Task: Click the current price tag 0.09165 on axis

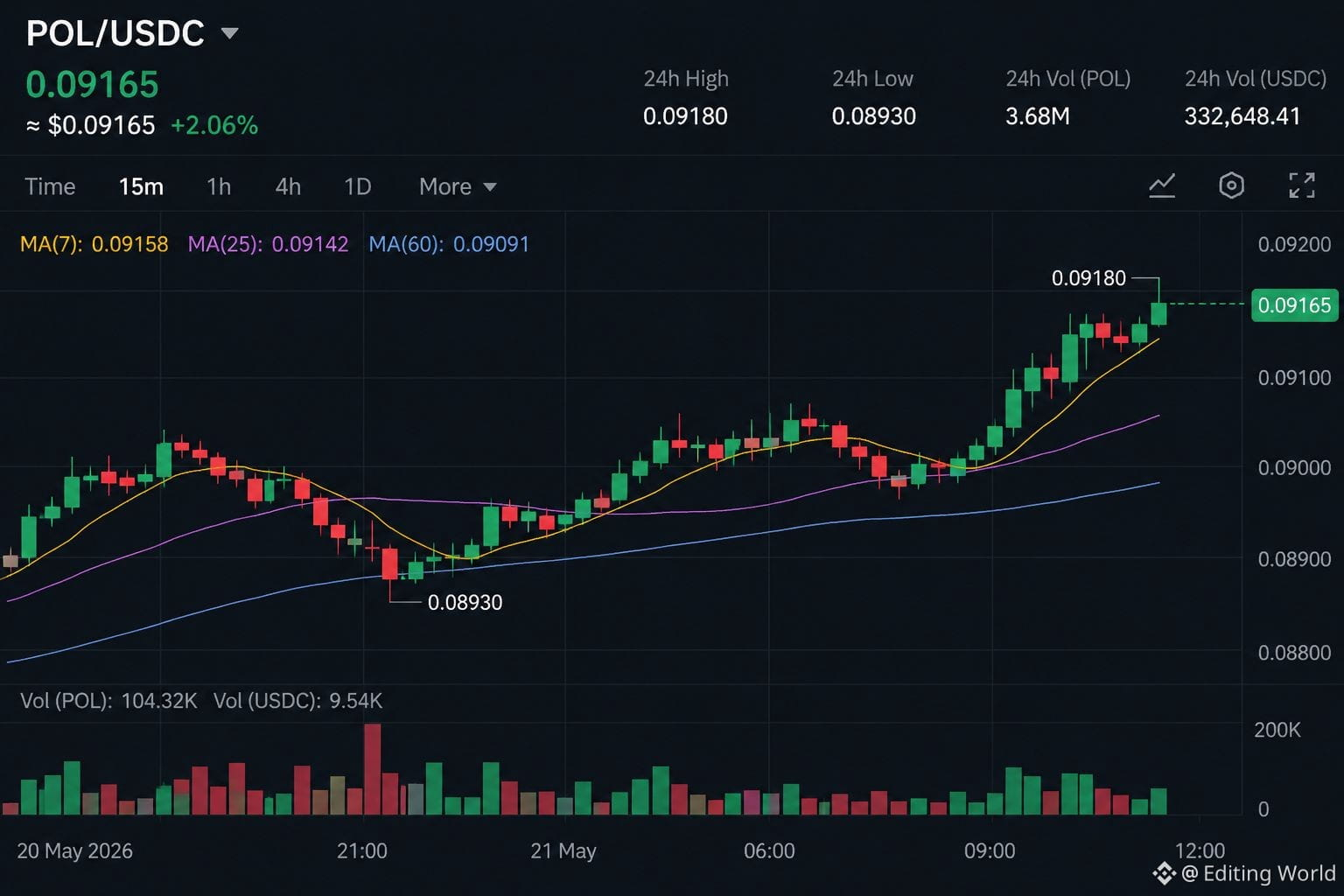Action: point(1294,305)
